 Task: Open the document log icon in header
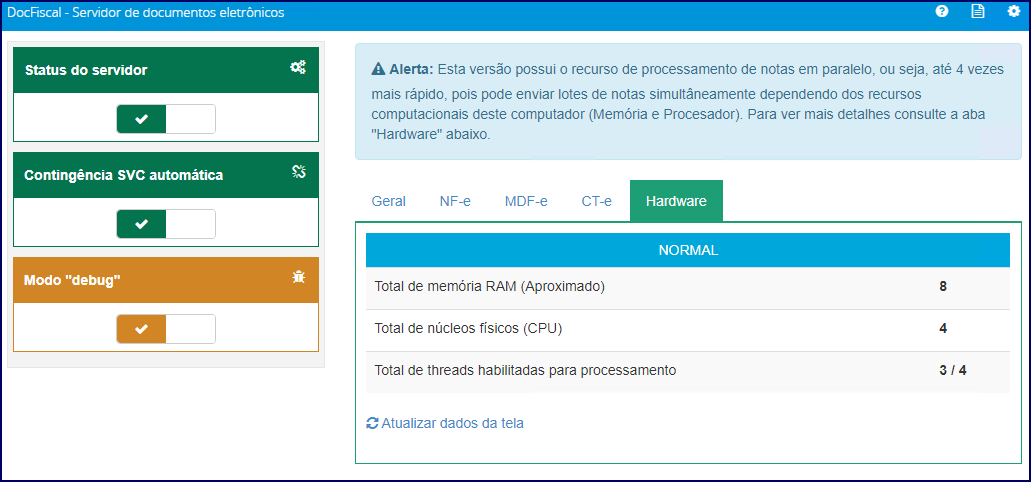(x=978, y=11)
